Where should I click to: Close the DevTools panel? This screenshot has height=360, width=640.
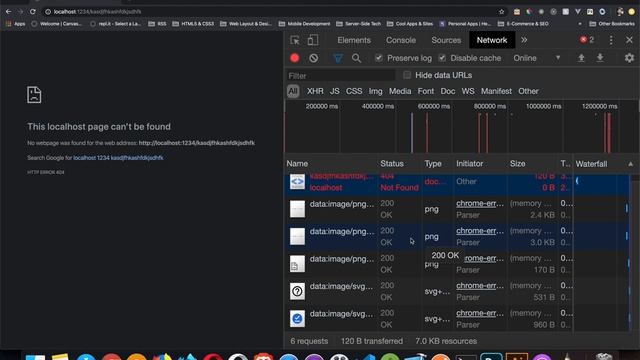629,40
